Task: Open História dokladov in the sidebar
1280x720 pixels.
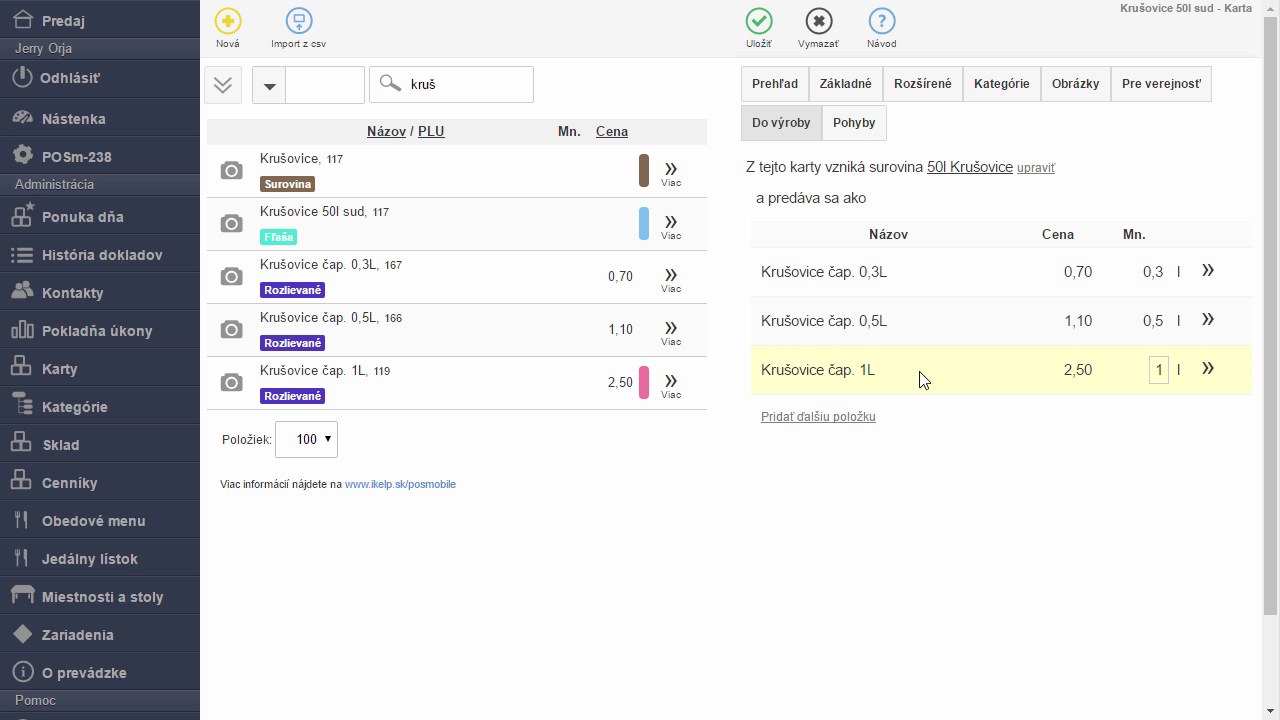Action: click(x=100, y=255)
